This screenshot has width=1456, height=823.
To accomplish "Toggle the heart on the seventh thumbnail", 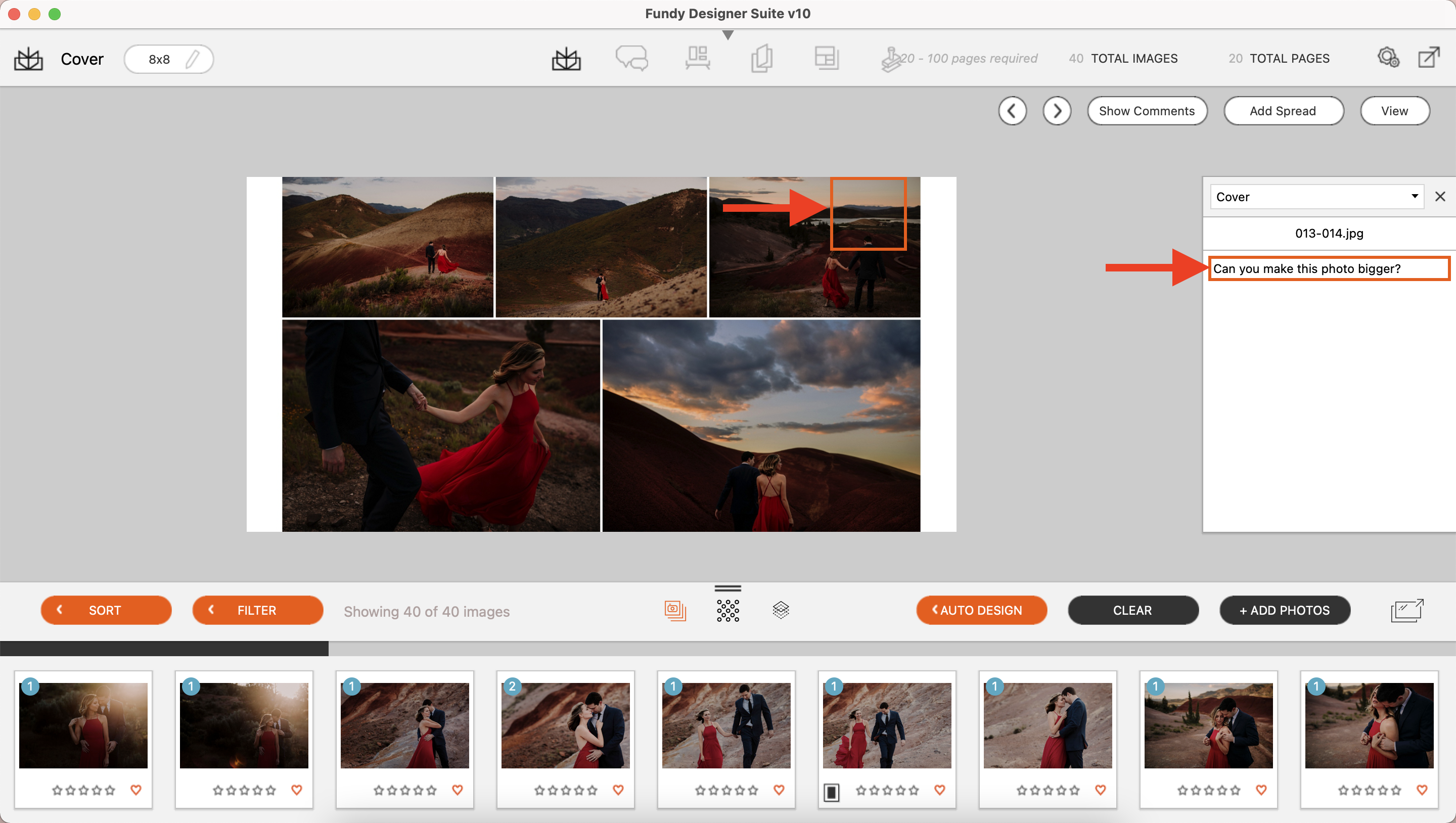I will point(1101,790).
